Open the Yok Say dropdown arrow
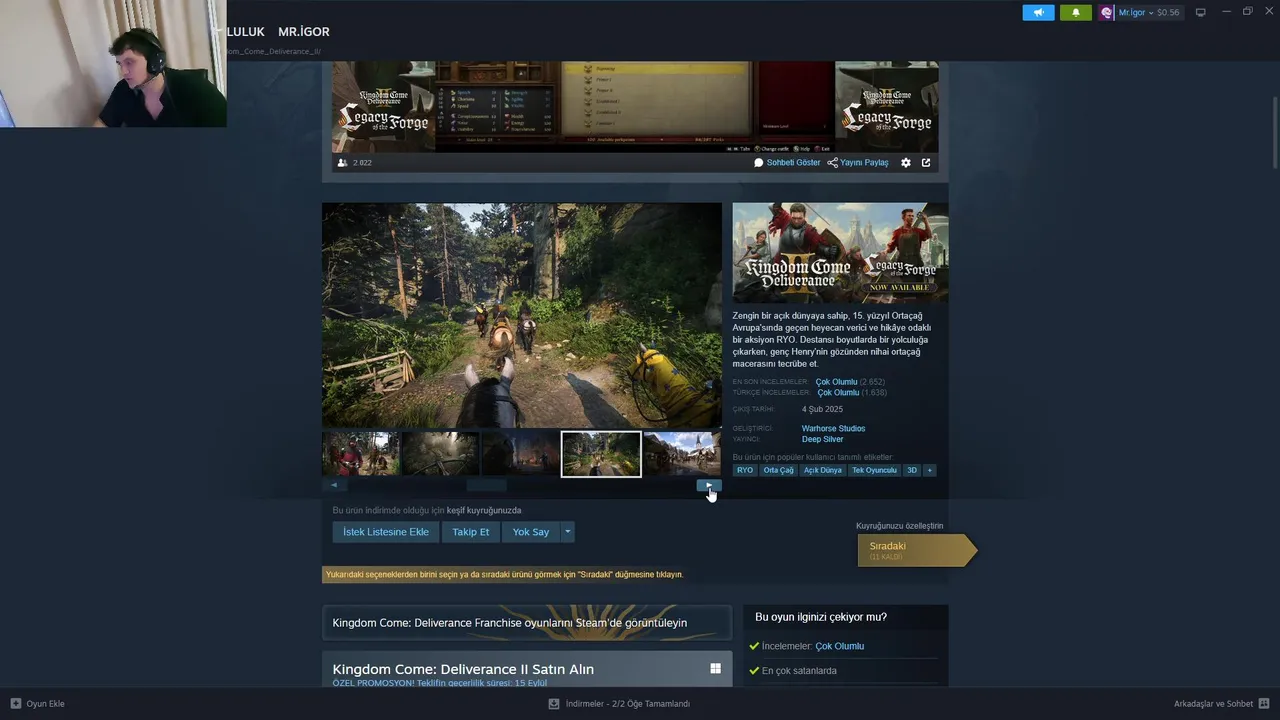This screenshot has width=1280, height=720. 567,532
